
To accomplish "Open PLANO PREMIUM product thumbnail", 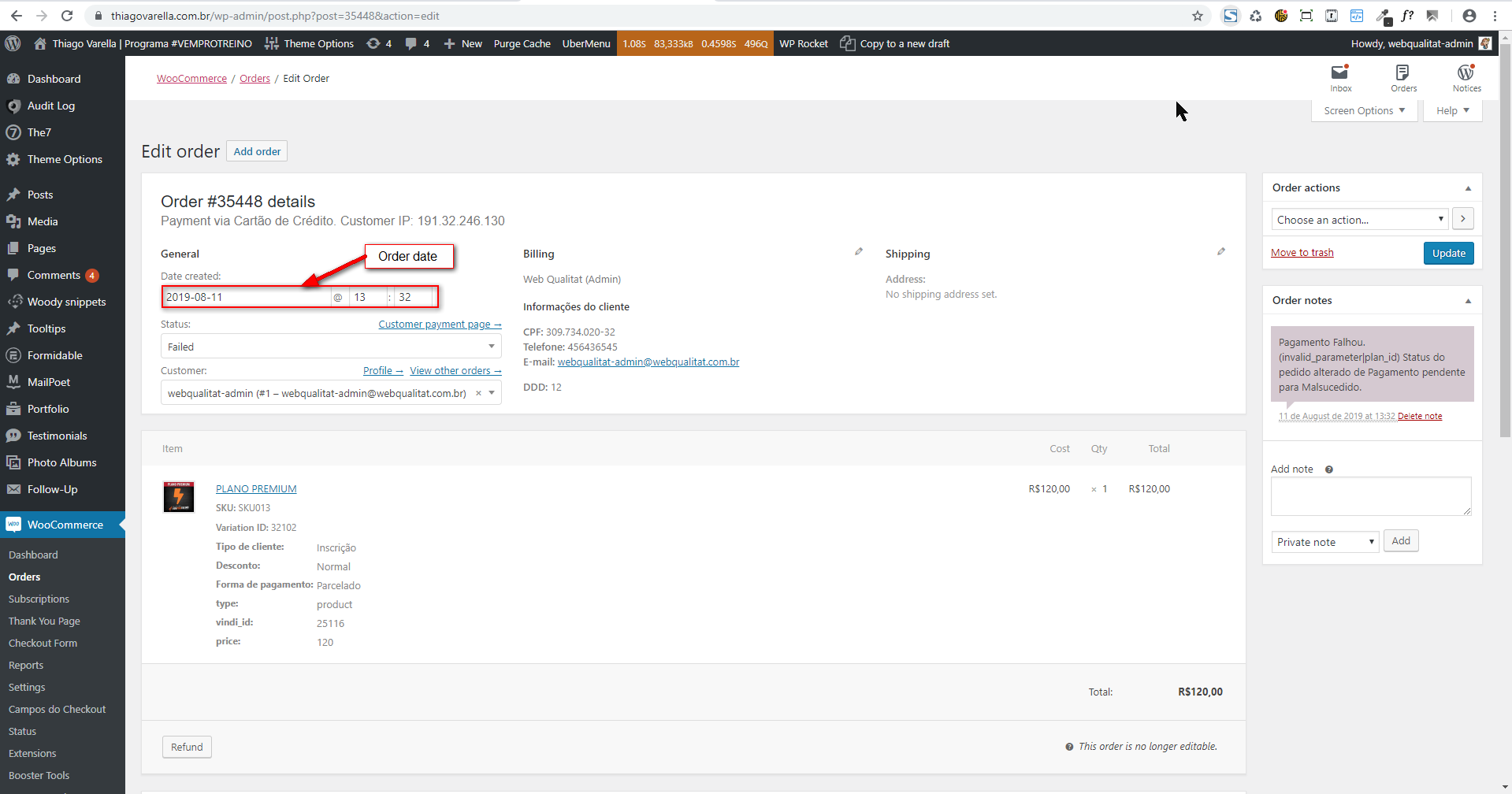I will click(179, 497).
